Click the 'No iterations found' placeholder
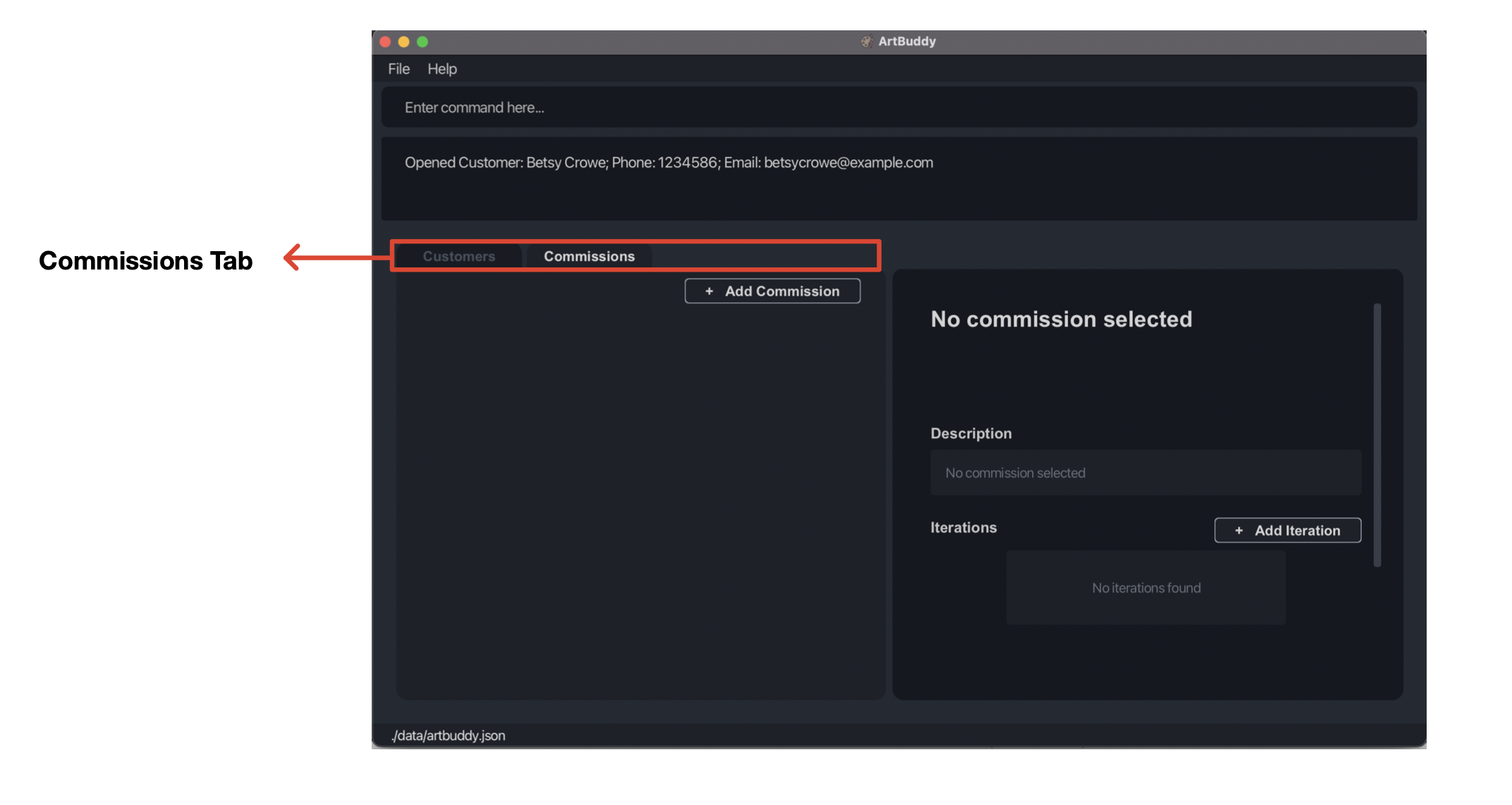1512x805 pixels. point(1146,588)
